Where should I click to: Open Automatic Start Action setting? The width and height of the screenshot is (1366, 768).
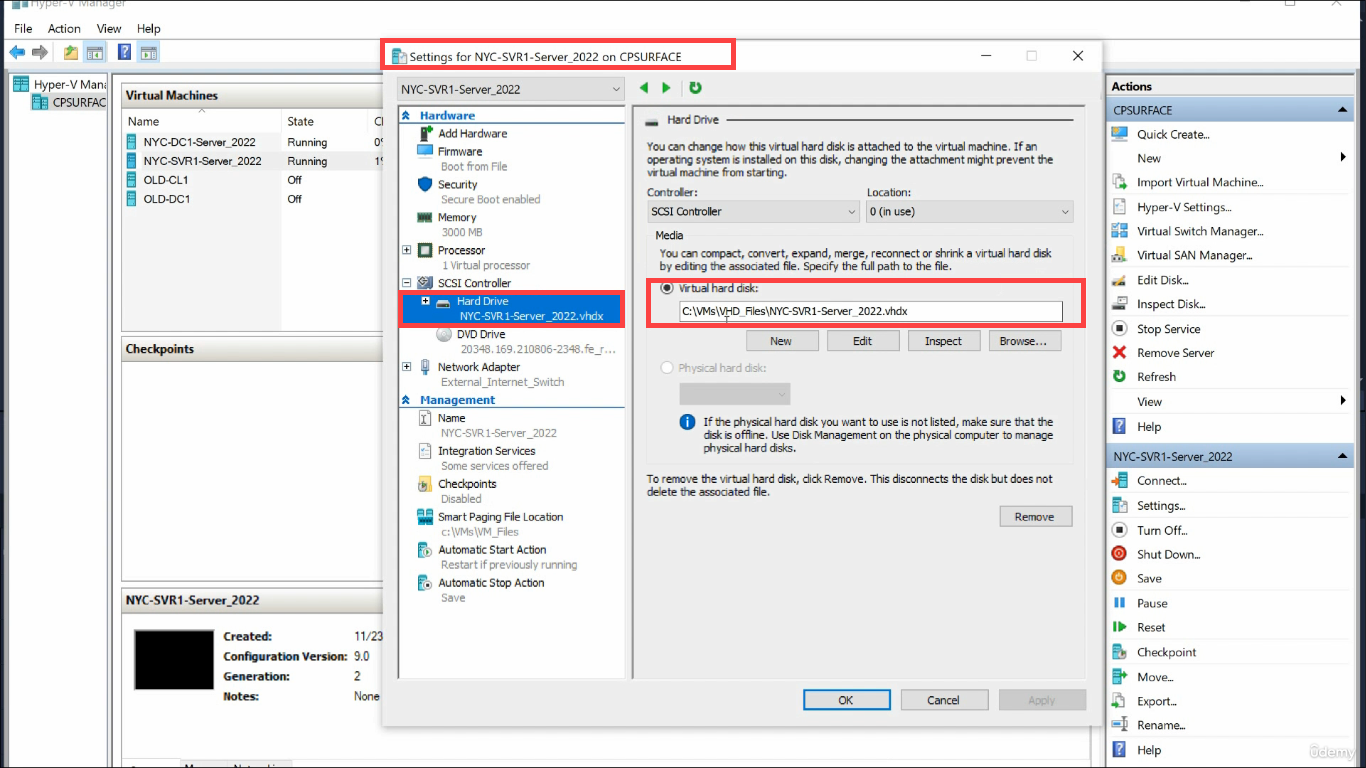pos(492,550)
